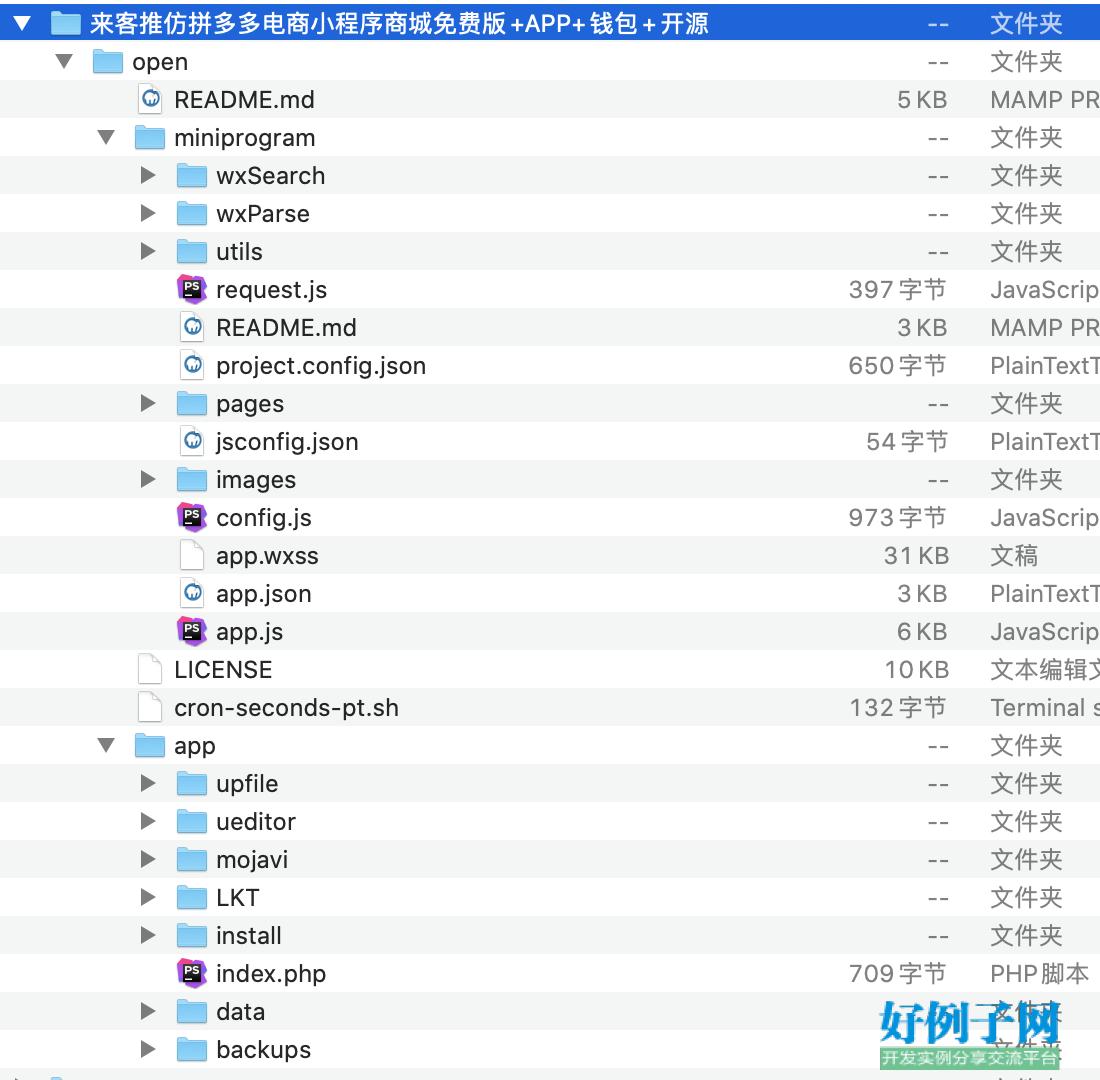Screen dimensions: 1100x1080
Task: Expand the install folder triangle
Action: click(147, 935)
